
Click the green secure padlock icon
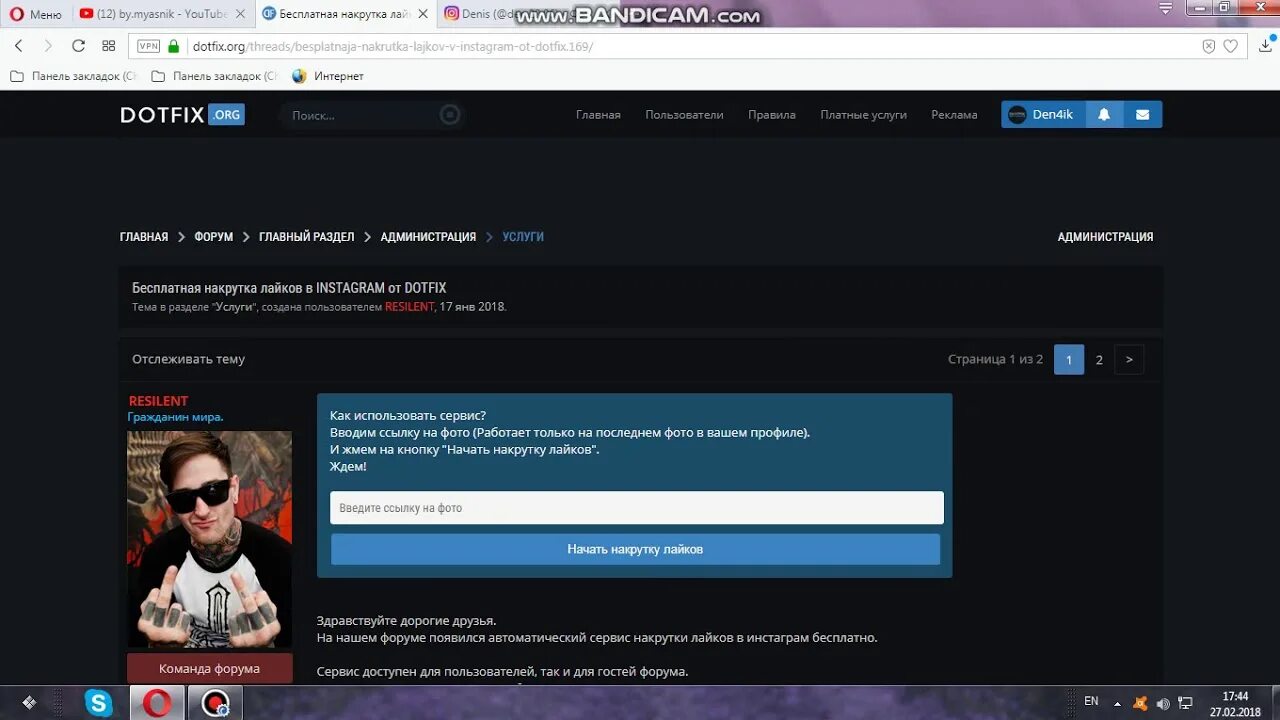tap(174, 46)
